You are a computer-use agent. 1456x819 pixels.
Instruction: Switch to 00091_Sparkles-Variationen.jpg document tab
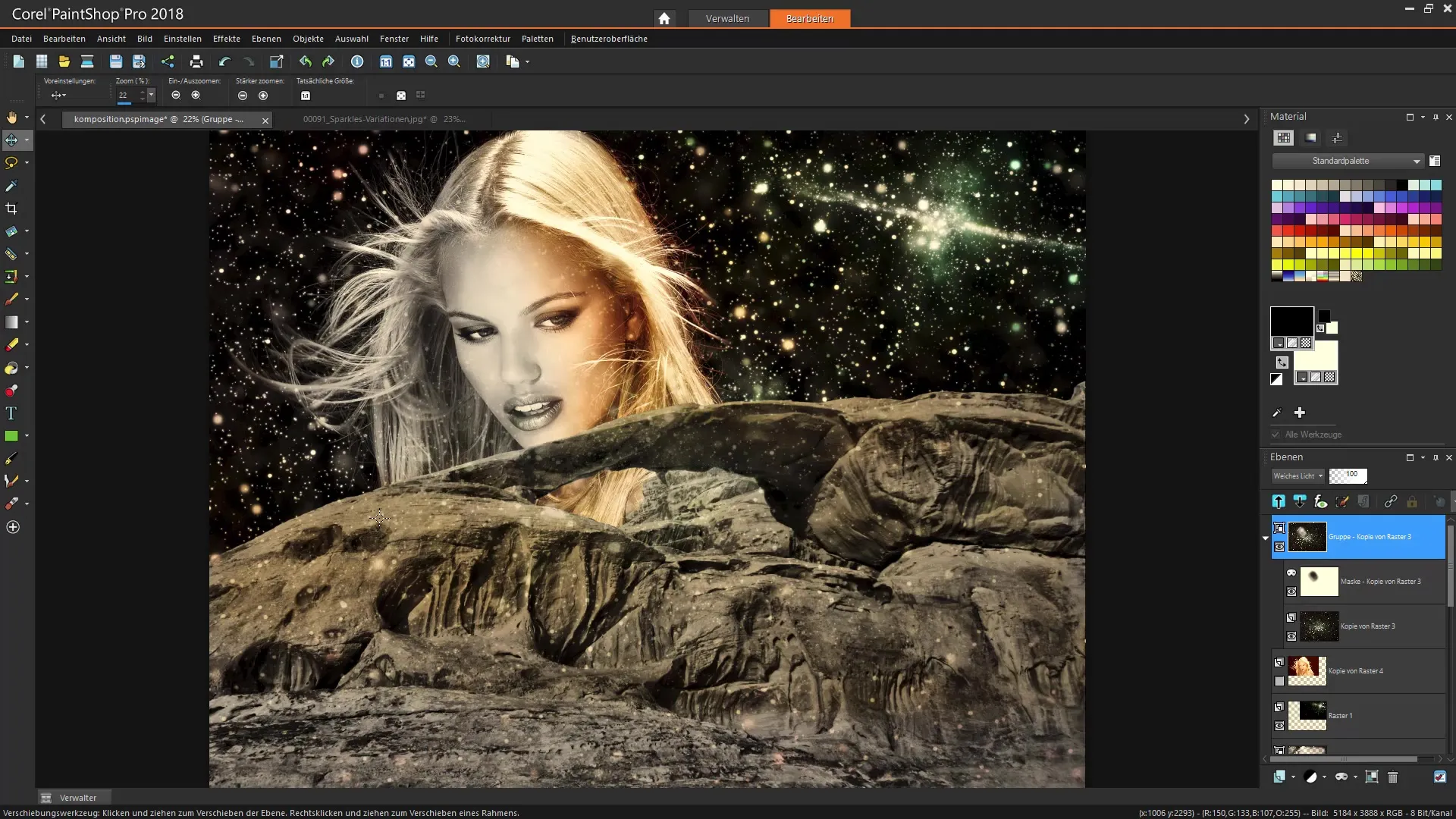[384, 119]
